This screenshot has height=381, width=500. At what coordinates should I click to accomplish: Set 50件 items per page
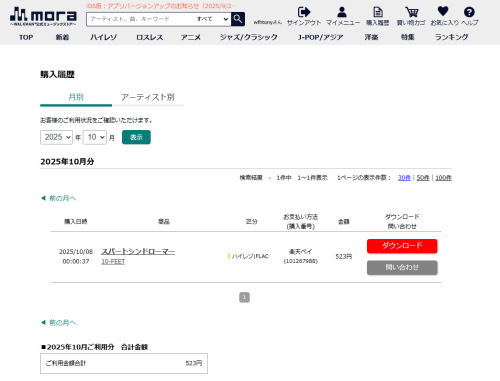pos(423,178)
